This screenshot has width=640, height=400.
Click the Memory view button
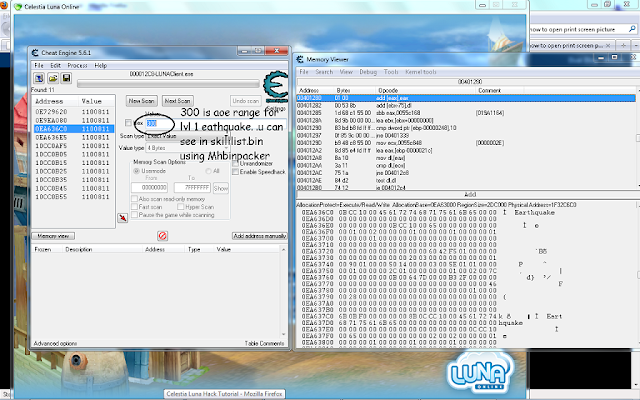point(53,236)
